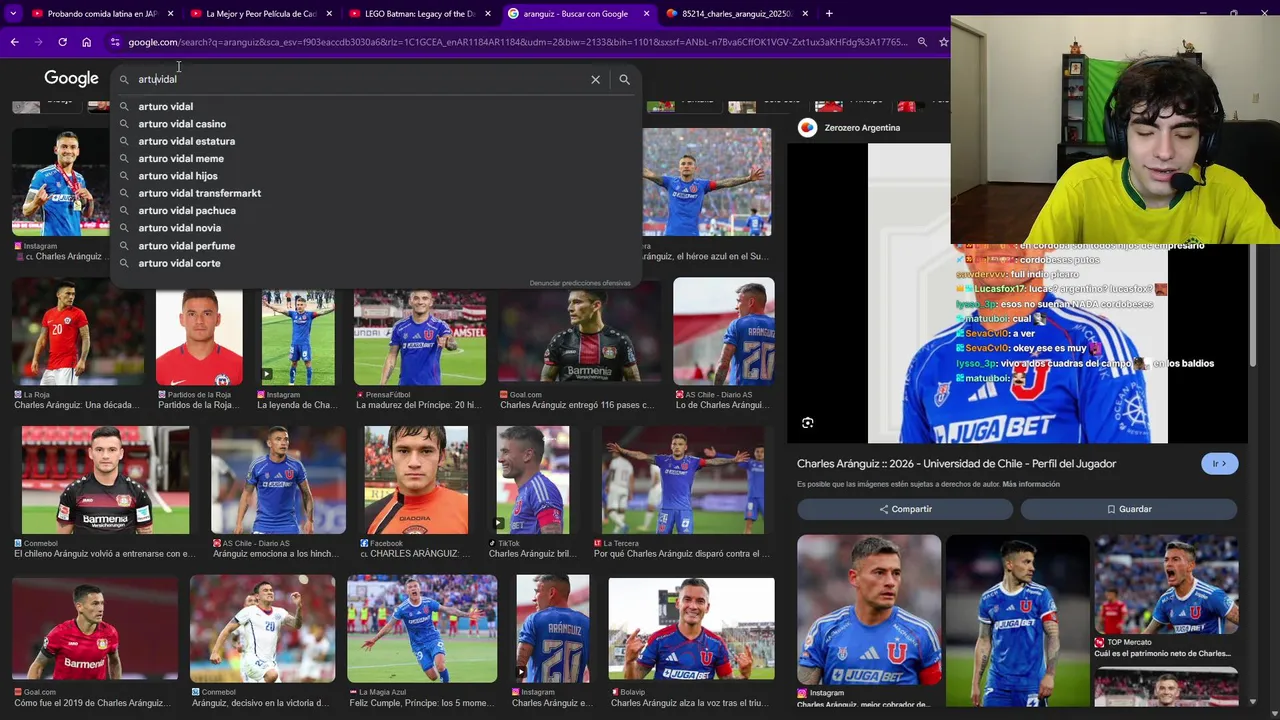Open La Magia Azul Feliz Cumple Príncipe image
Image resolution: width=1280 pixels, height=720 pixels.
(422, 629)
